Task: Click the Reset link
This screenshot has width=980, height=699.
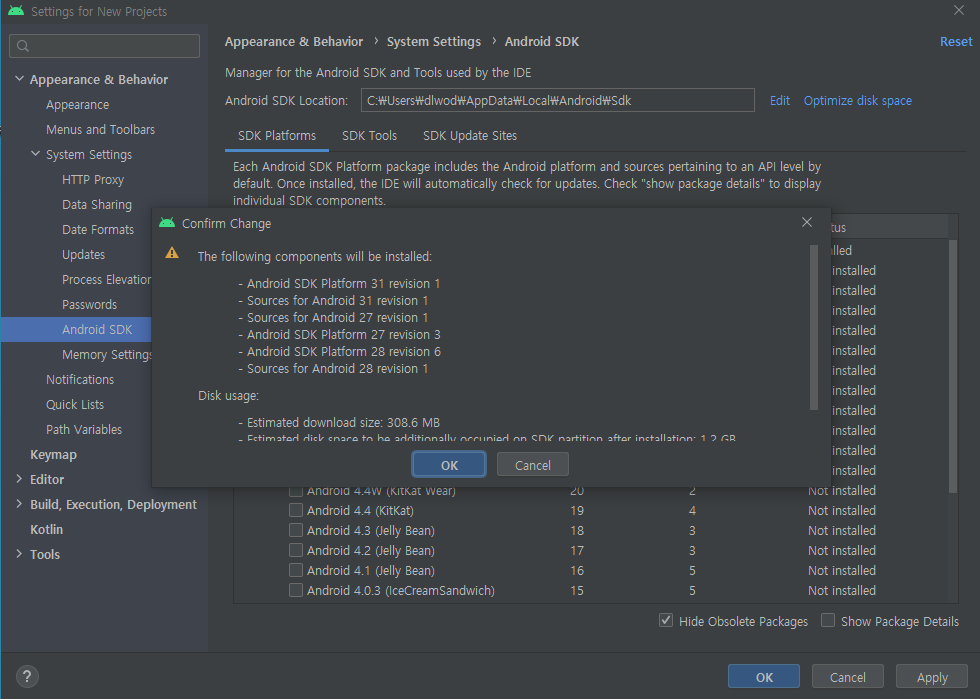Action: tap(956, 41)
